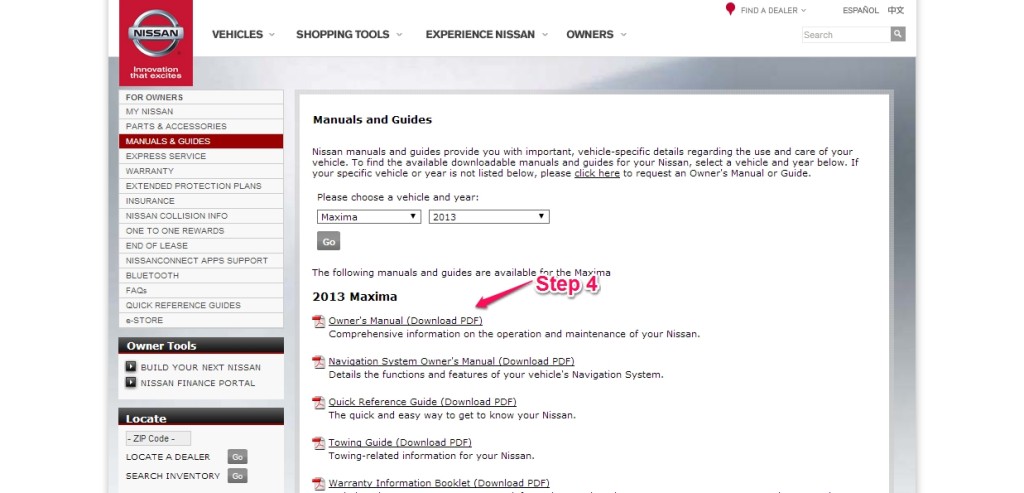
Task: Open My Nissan sidebar item
Action: click(x=201, y=111)
